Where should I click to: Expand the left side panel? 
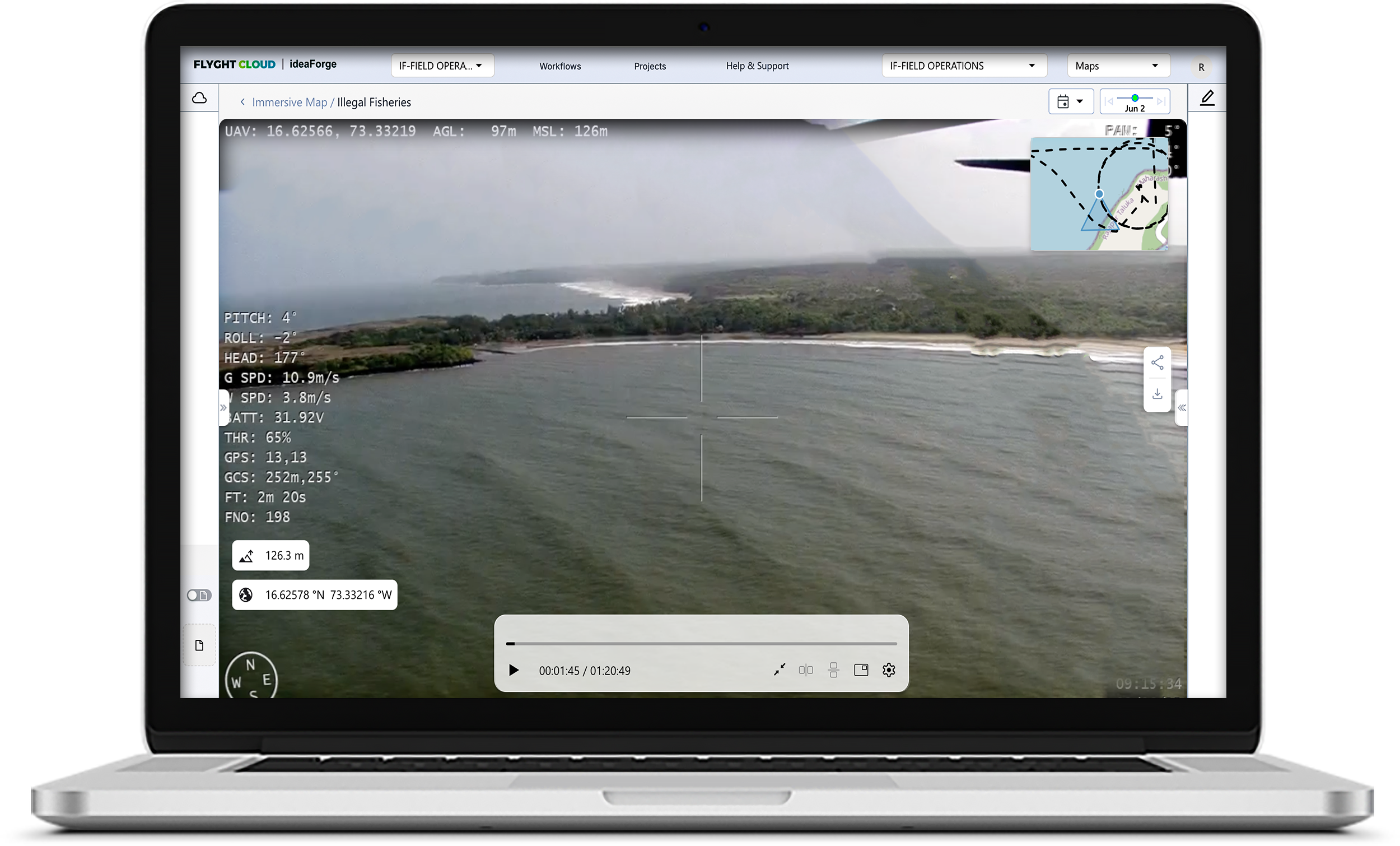[223, 408]
